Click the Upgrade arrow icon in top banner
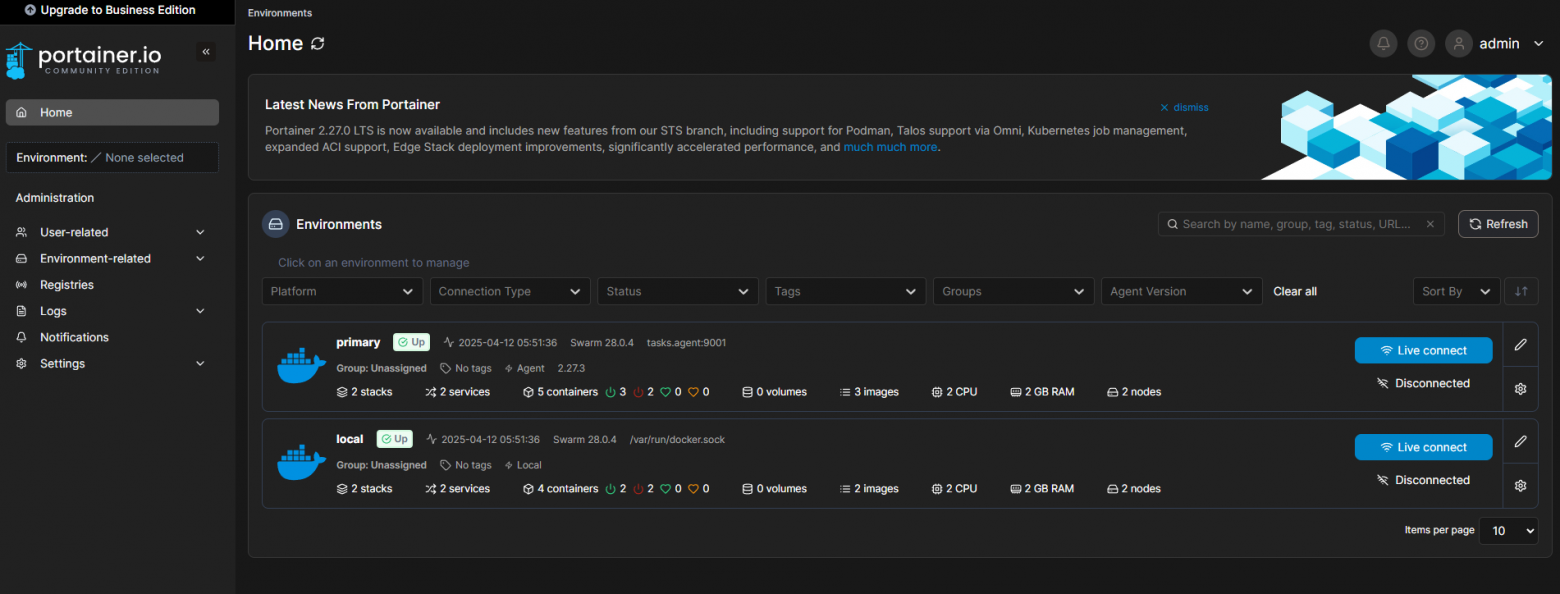1560x594 pixels. 30,10
